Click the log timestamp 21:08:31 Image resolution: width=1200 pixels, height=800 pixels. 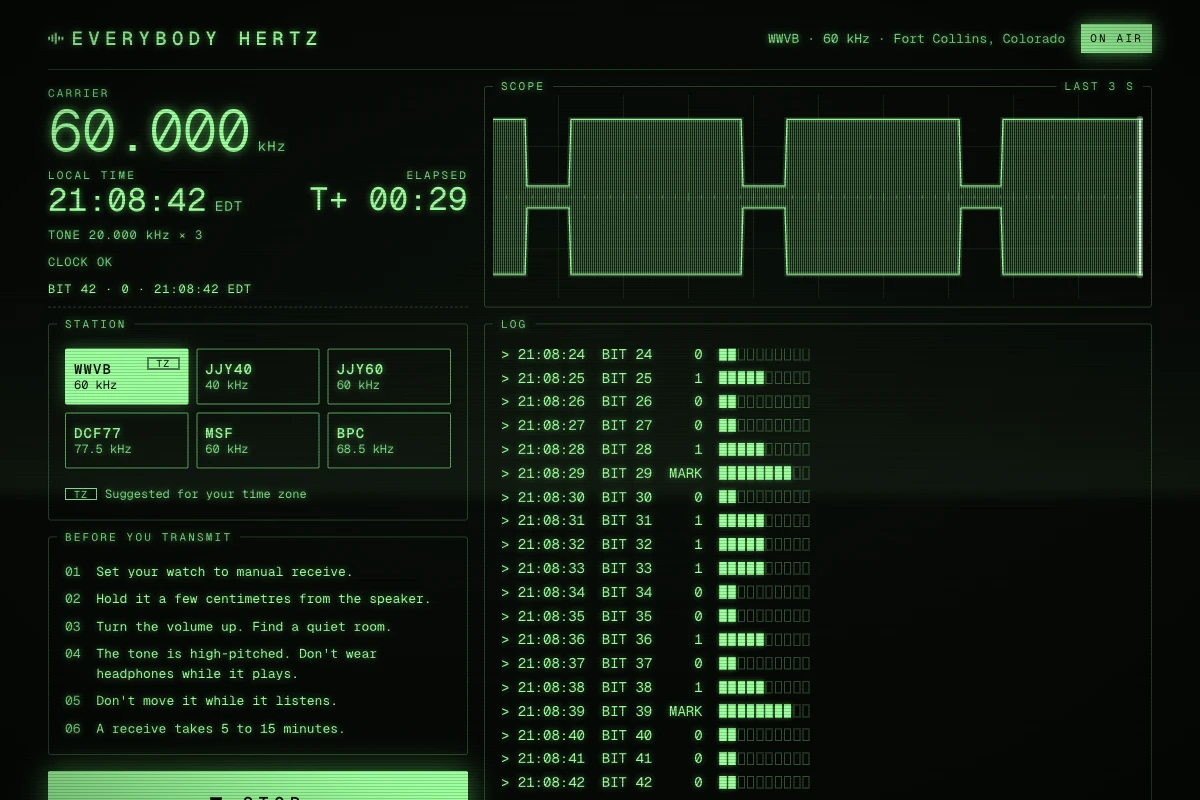(x=551, y=521)
